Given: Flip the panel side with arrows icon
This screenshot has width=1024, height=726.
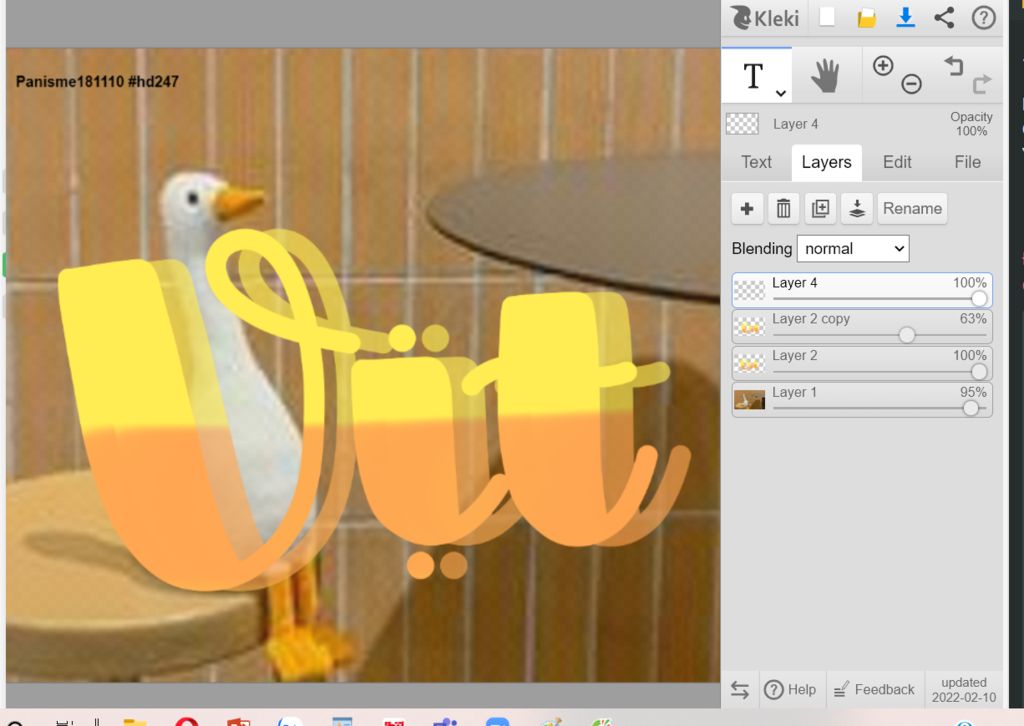Looking at the screenshot, I should coord(740,689).
